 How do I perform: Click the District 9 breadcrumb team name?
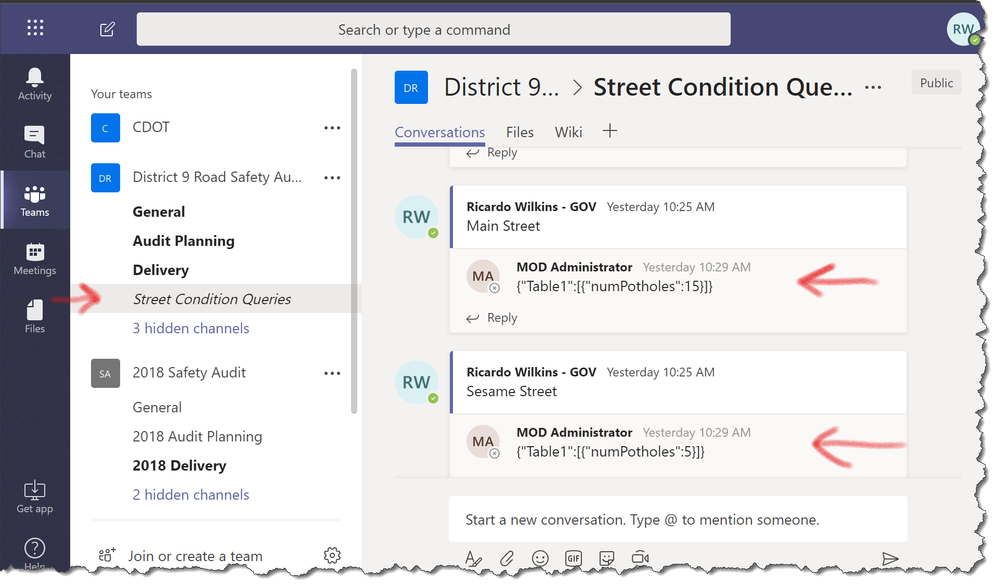tap(501, 87)
